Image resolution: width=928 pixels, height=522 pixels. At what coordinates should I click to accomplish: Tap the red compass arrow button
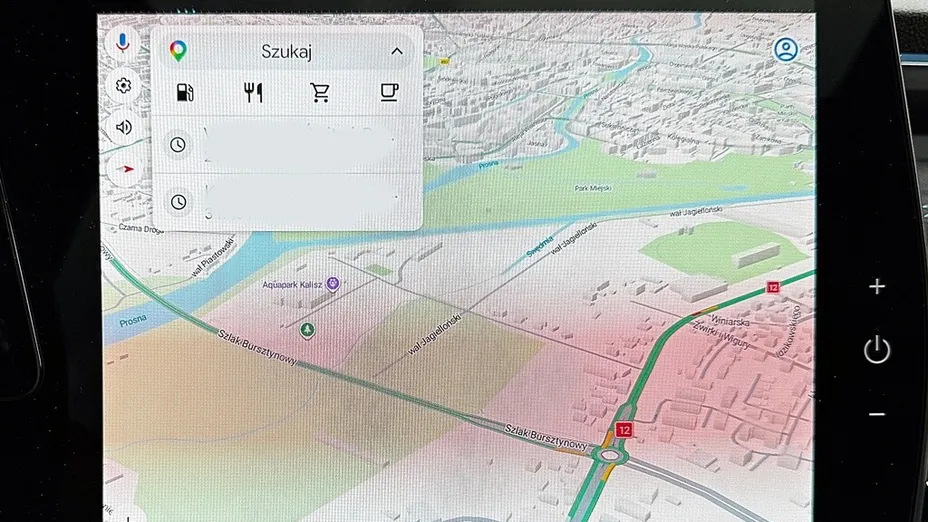[125, 169]
